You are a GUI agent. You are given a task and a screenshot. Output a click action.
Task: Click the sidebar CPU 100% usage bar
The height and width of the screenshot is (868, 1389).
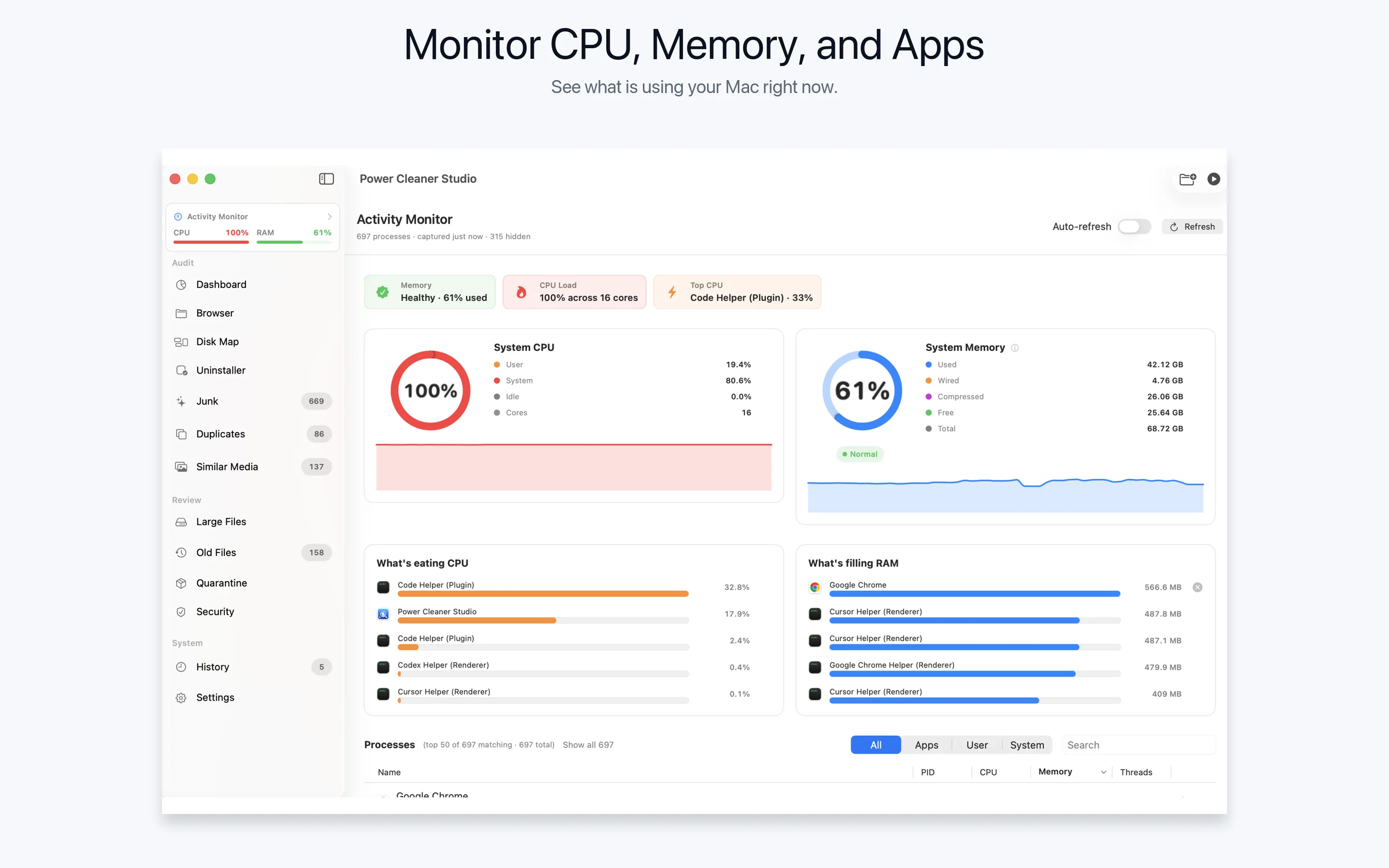point(211,242)
